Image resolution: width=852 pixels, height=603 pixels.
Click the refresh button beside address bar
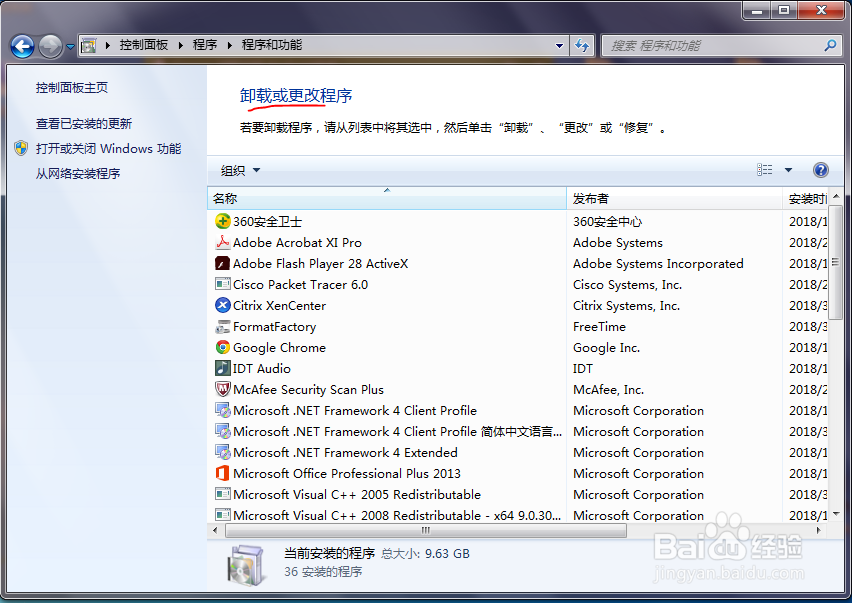[582, 46]
